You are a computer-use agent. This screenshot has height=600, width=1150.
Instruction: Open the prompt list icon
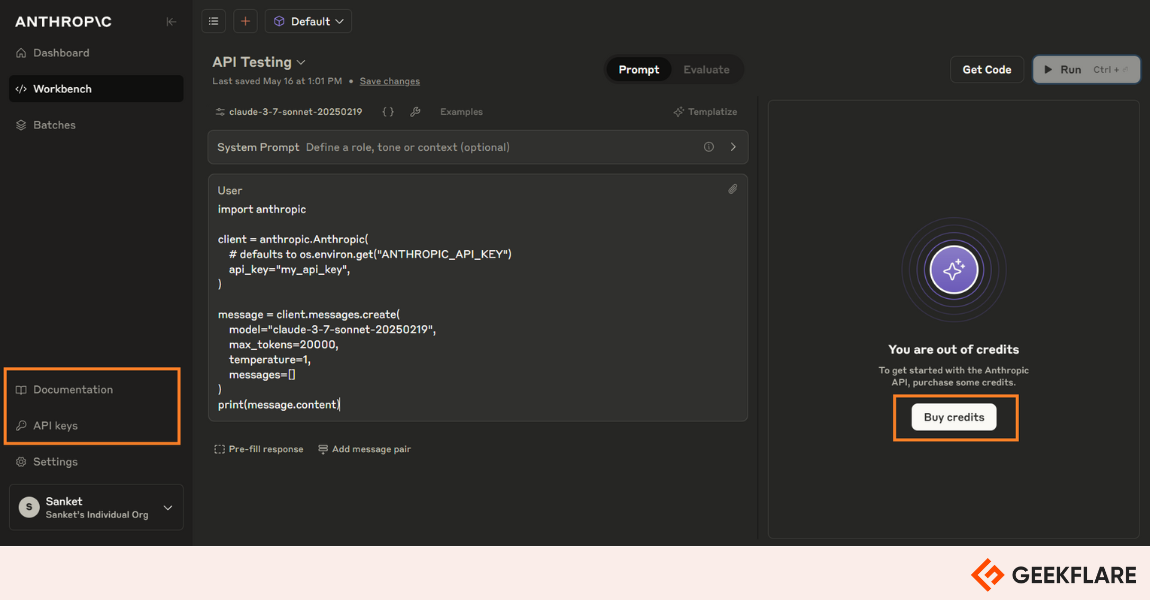(x=213, y=21)
